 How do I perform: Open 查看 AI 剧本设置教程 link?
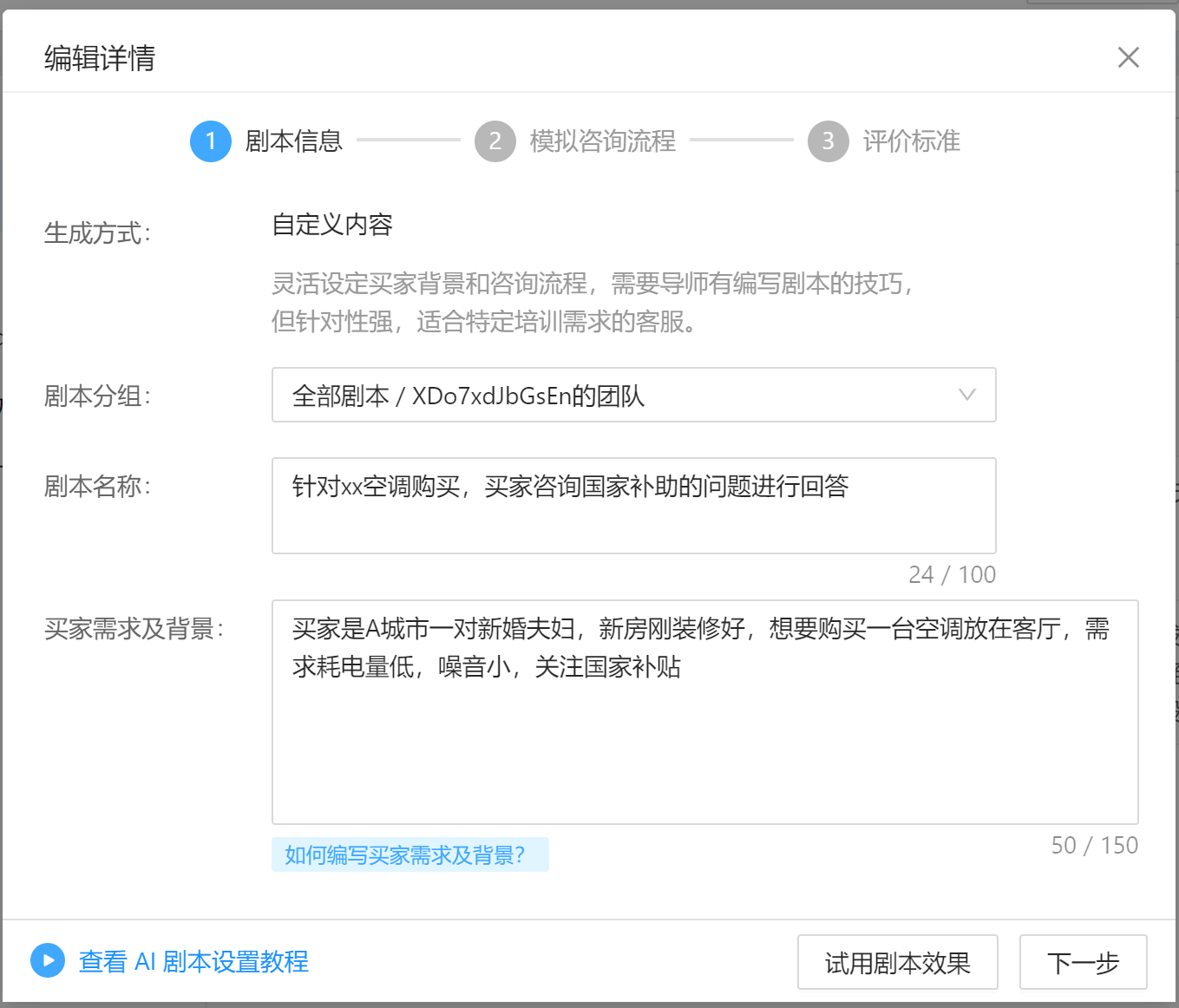point(193,961)
